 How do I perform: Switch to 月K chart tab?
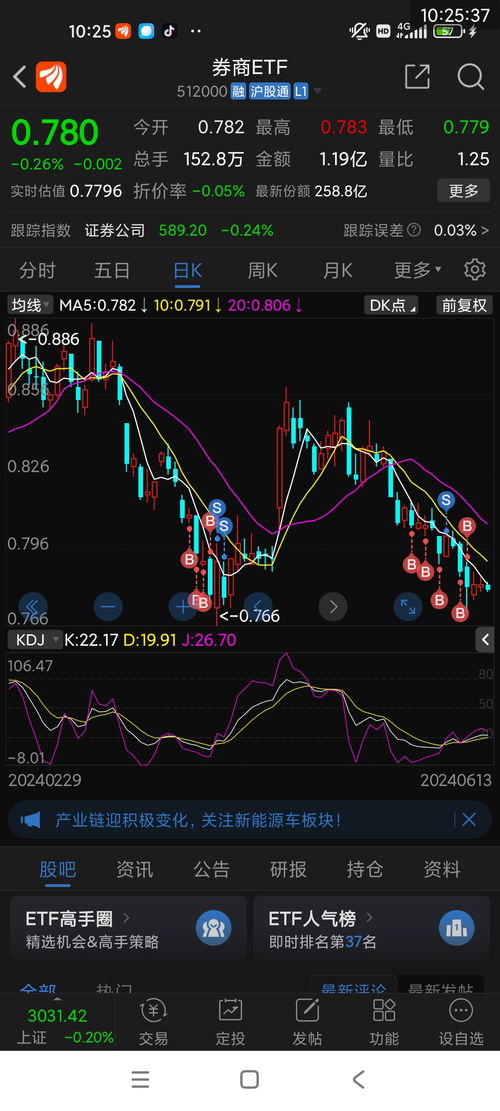(x=337, y=270)
